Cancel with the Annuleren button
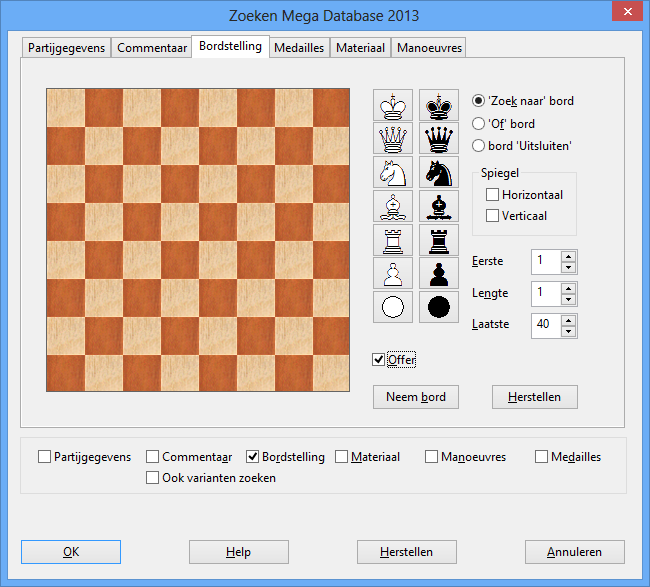 coord(574,552)
